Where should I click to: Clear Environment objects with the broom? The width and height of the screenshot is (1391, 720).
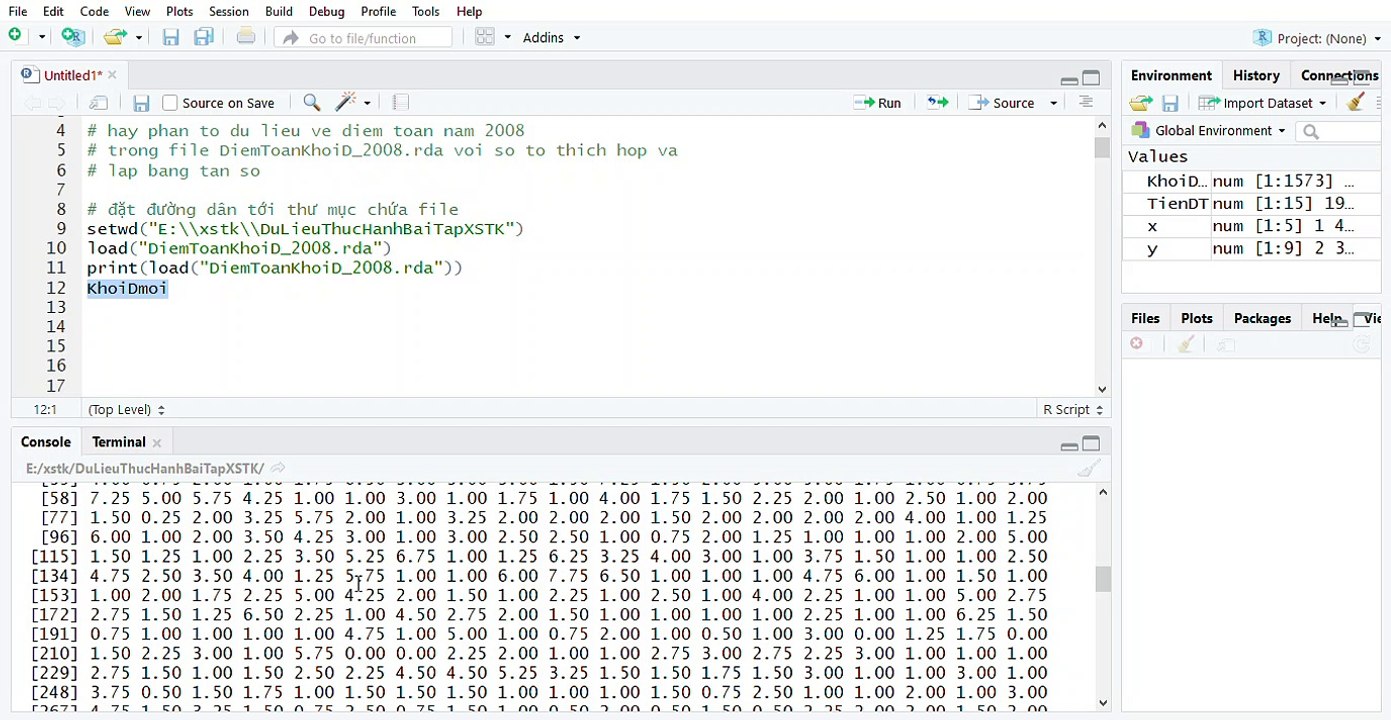[x=1356, y=103]
